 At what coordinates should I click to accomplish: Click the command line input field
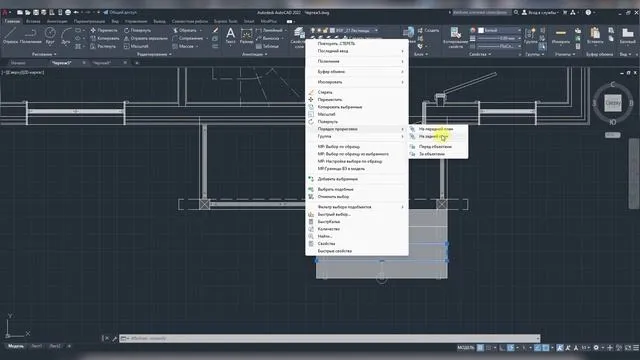tap(330, 338)
